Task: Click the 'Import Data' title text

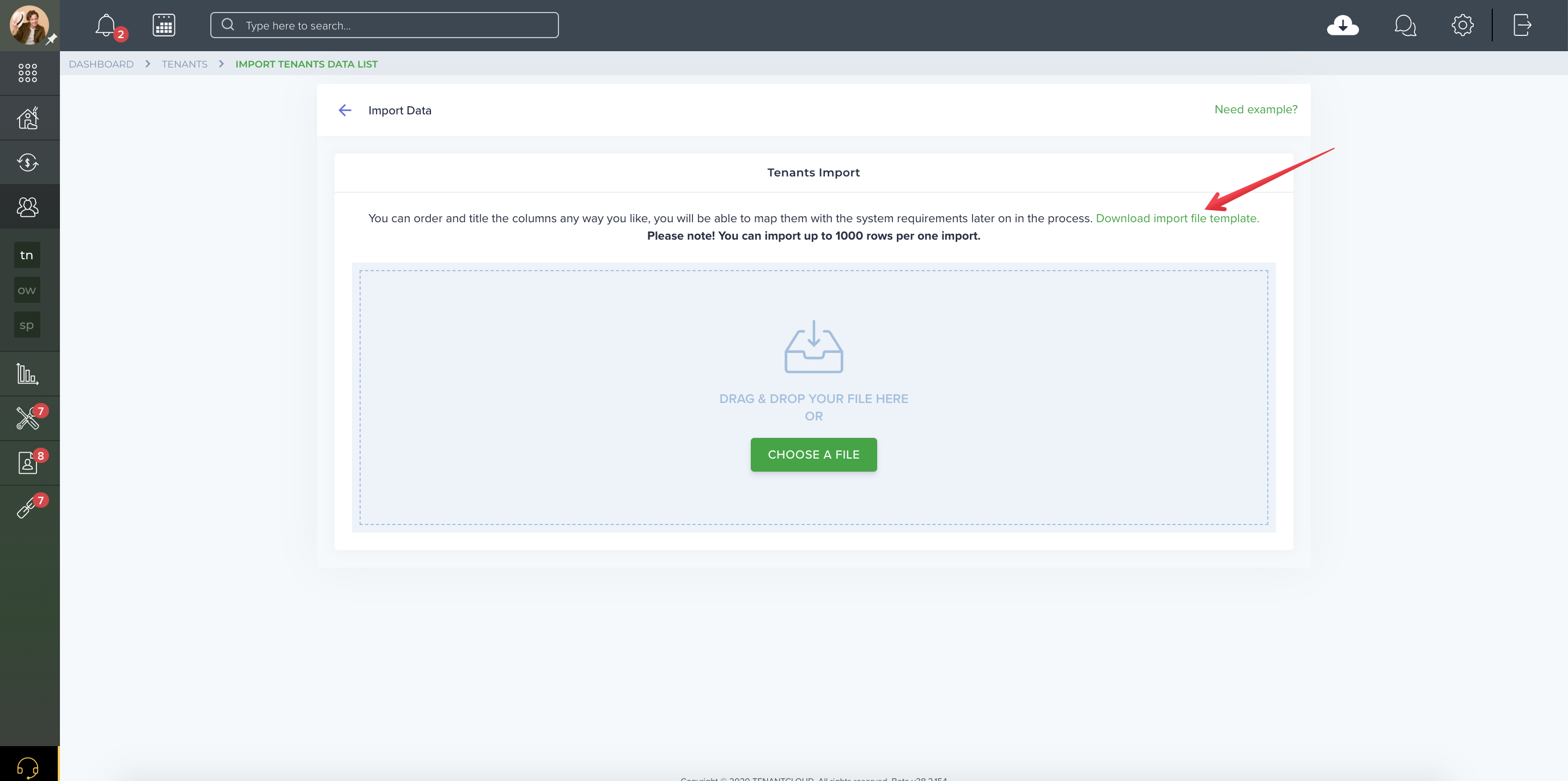Action: click(x=400, y=110)
